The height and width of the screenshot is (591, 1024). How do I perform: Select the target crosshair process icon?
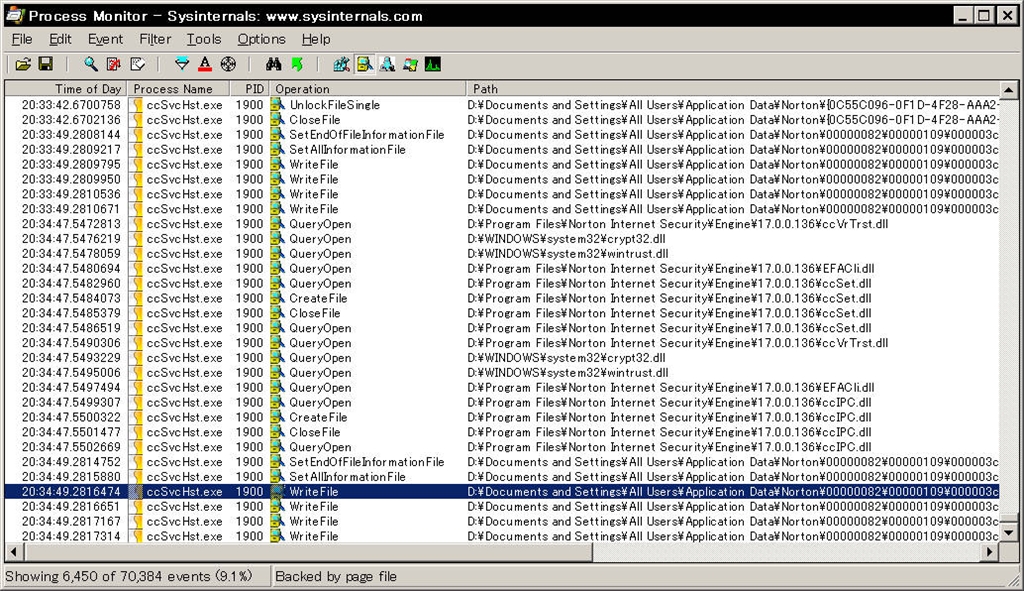[x=228, y=64]
